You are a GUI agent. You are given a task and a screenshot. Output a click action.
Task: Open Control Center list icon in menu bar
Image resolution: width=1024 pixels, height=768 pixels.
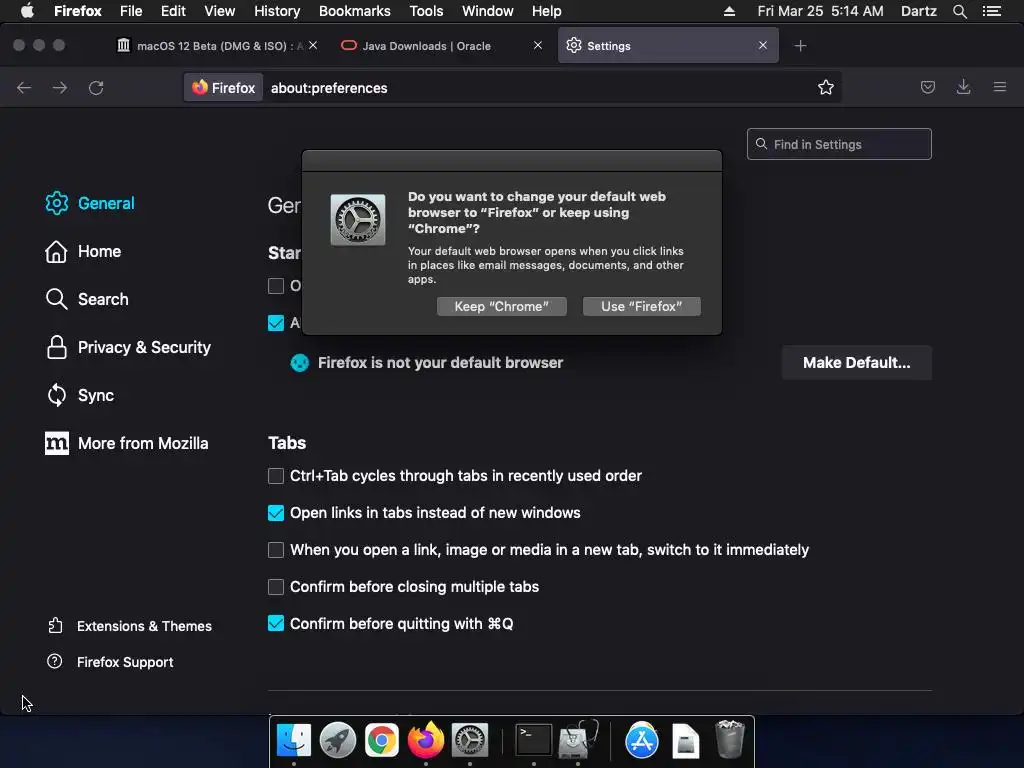click(992, 11)
